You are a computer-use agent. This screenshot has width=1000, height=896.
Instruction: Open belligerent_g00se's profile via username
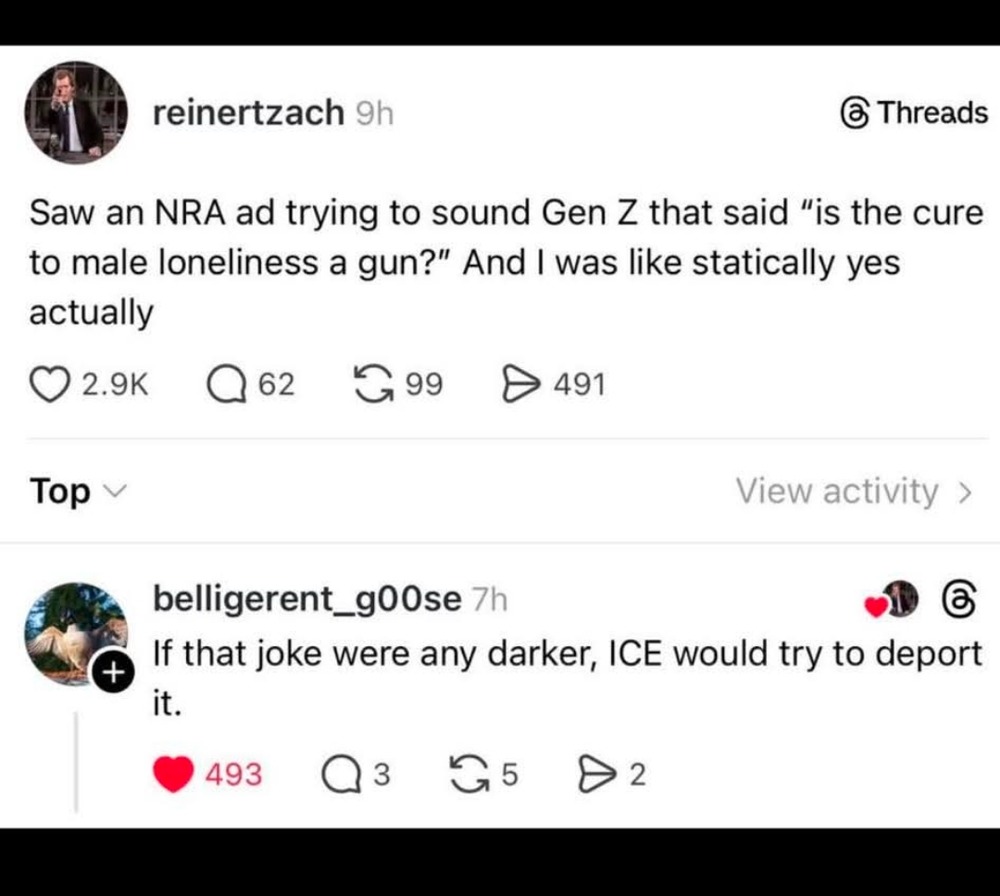tap(306, 599)
